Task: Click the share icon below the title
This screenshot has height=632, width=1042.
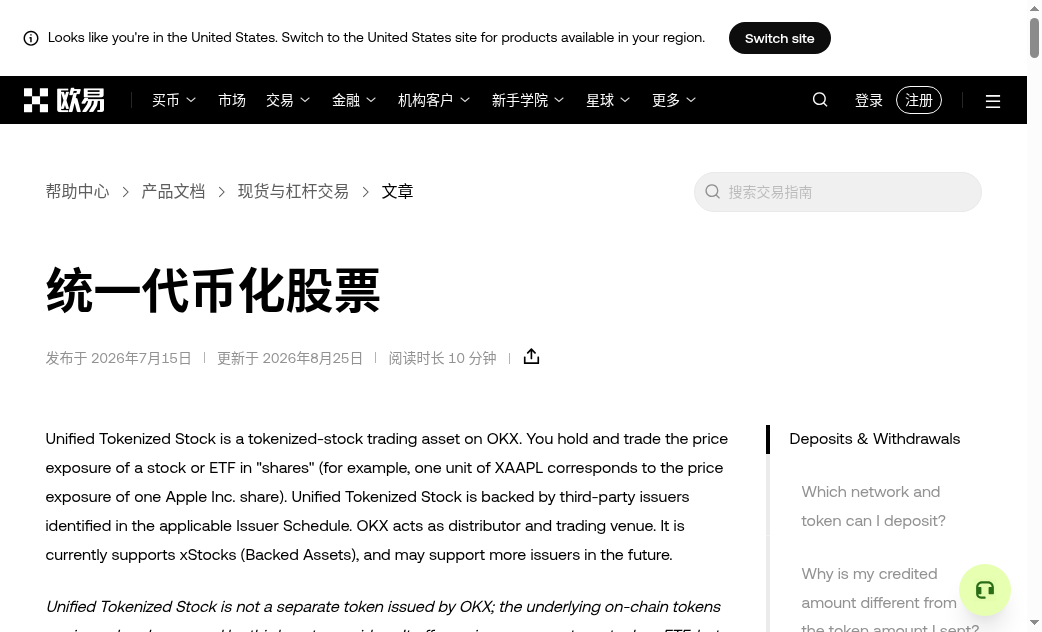Action: point(532,357)
